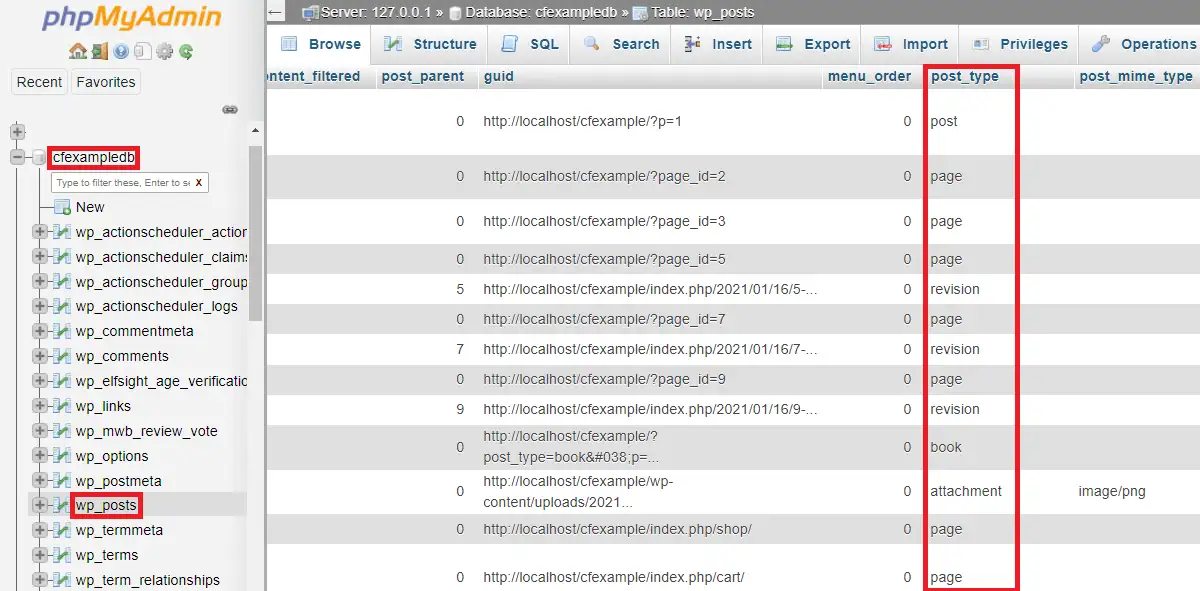1200x591 pixels.
Task: Click the 'image/png' mime type cell
Action: (x=1112, y=491)
